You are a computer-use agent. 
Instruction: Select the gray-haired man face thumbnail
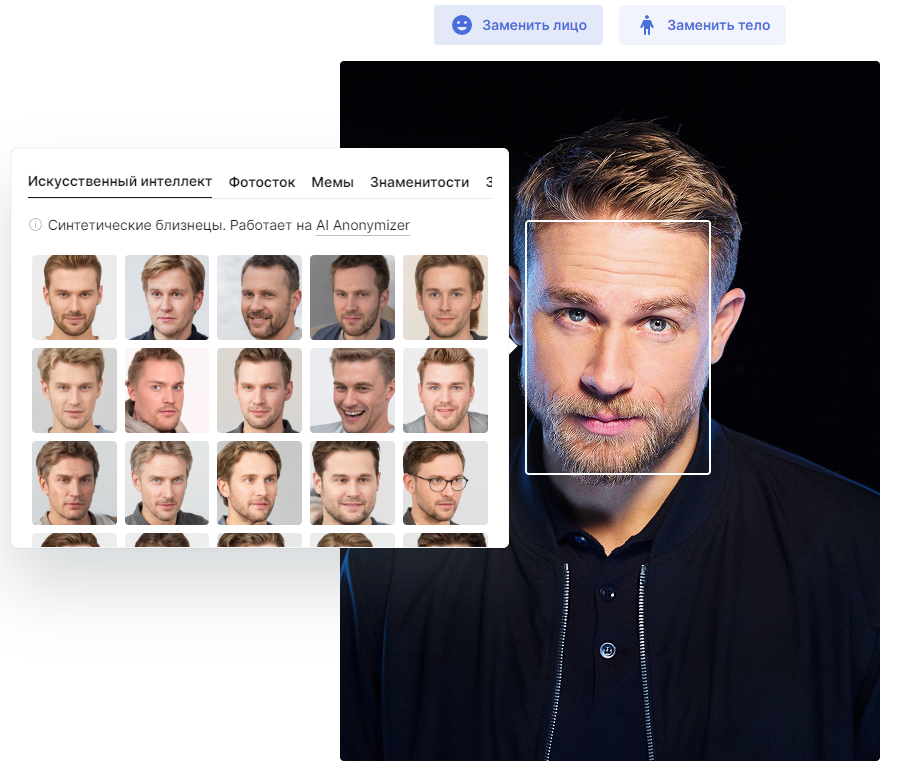tap(166, 483)
